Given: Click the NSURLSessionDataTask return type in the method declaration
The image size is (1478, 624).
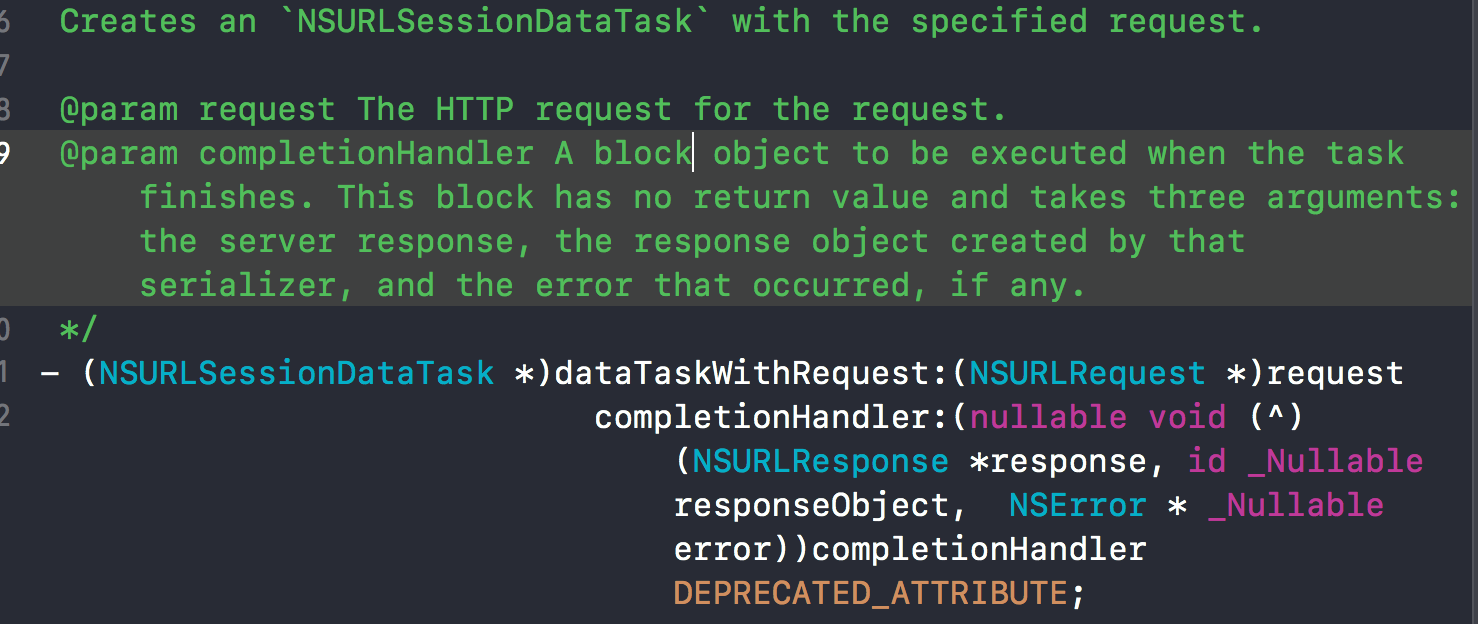Looking at the screenshot, I should click(296, 373).
